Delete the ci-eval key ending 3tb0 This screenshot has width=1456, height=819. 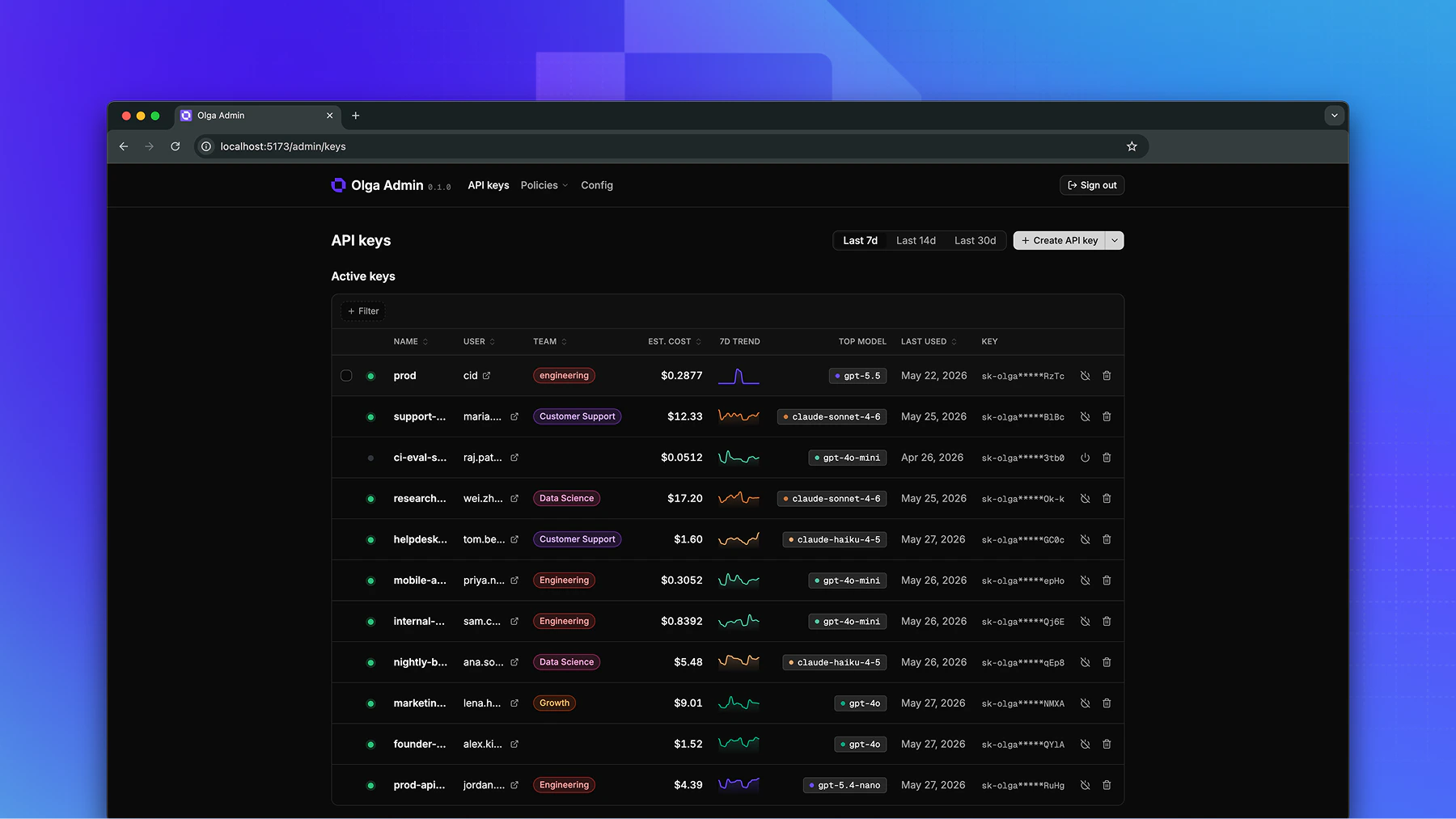click(1107, 458)
